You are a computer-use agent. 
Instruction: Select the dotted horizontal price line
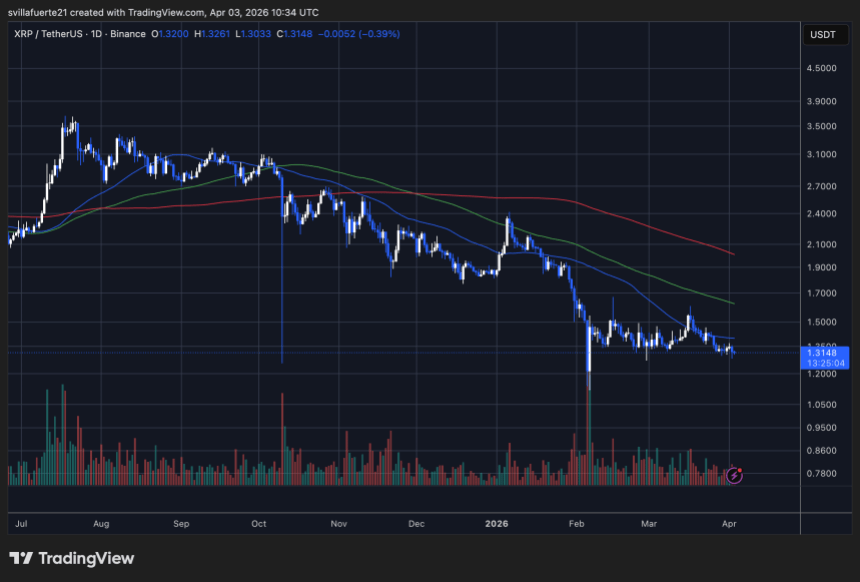400,352
